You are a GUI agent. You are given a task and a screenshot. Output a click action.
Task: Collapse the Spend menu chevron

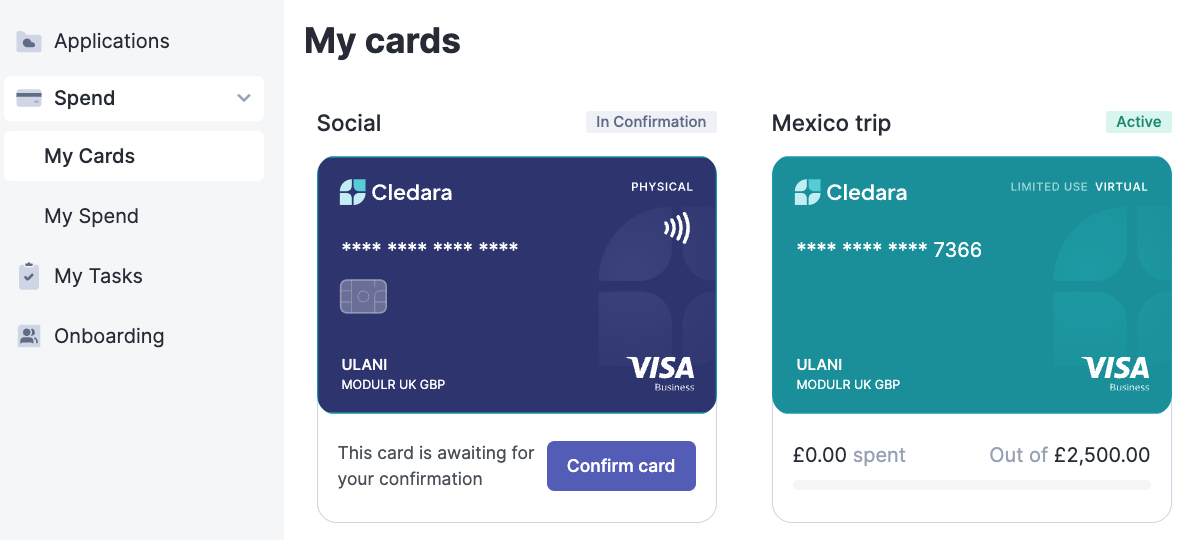244,98
